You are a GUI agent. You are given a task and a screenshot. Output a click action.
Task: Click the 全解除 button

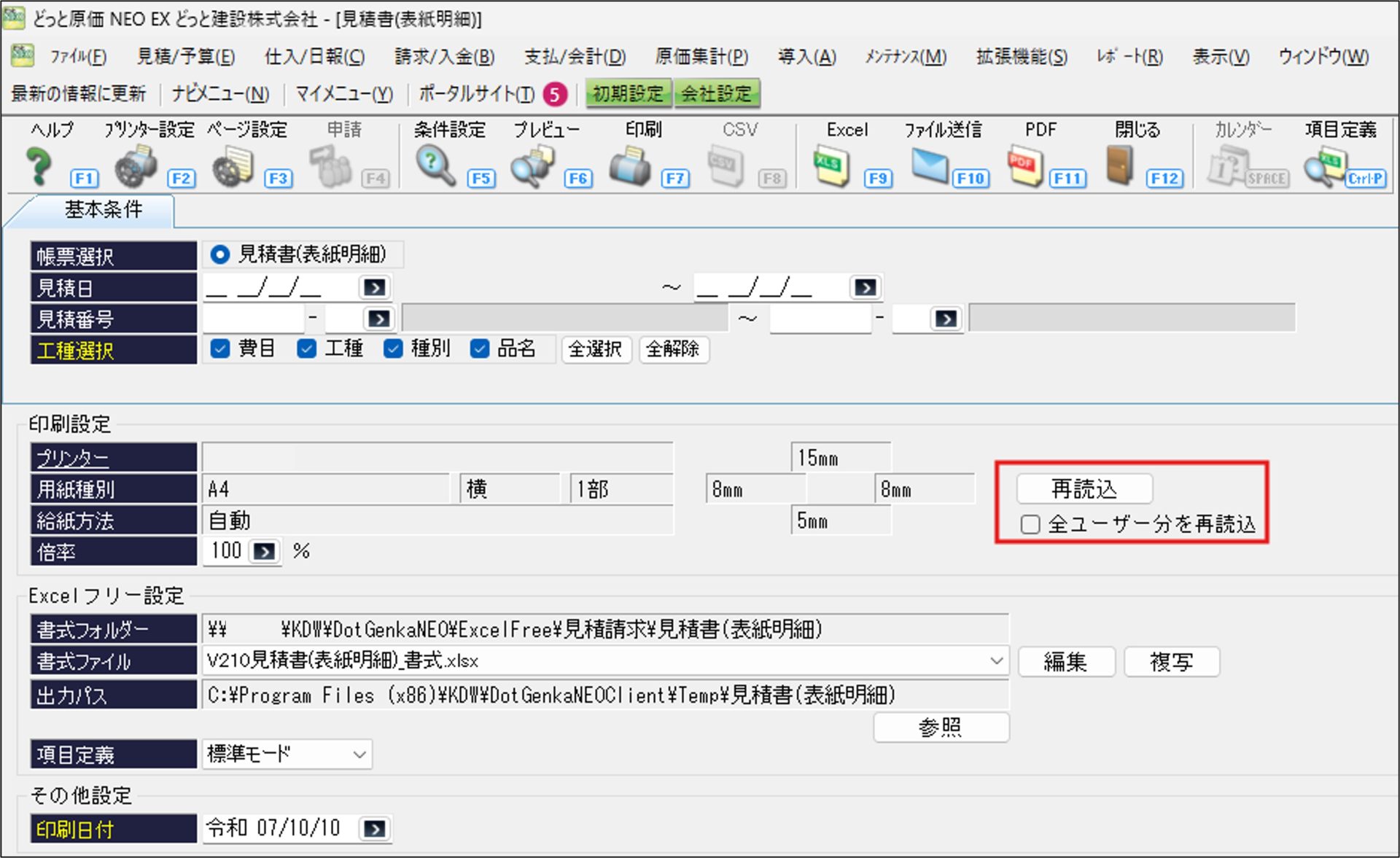672,349
